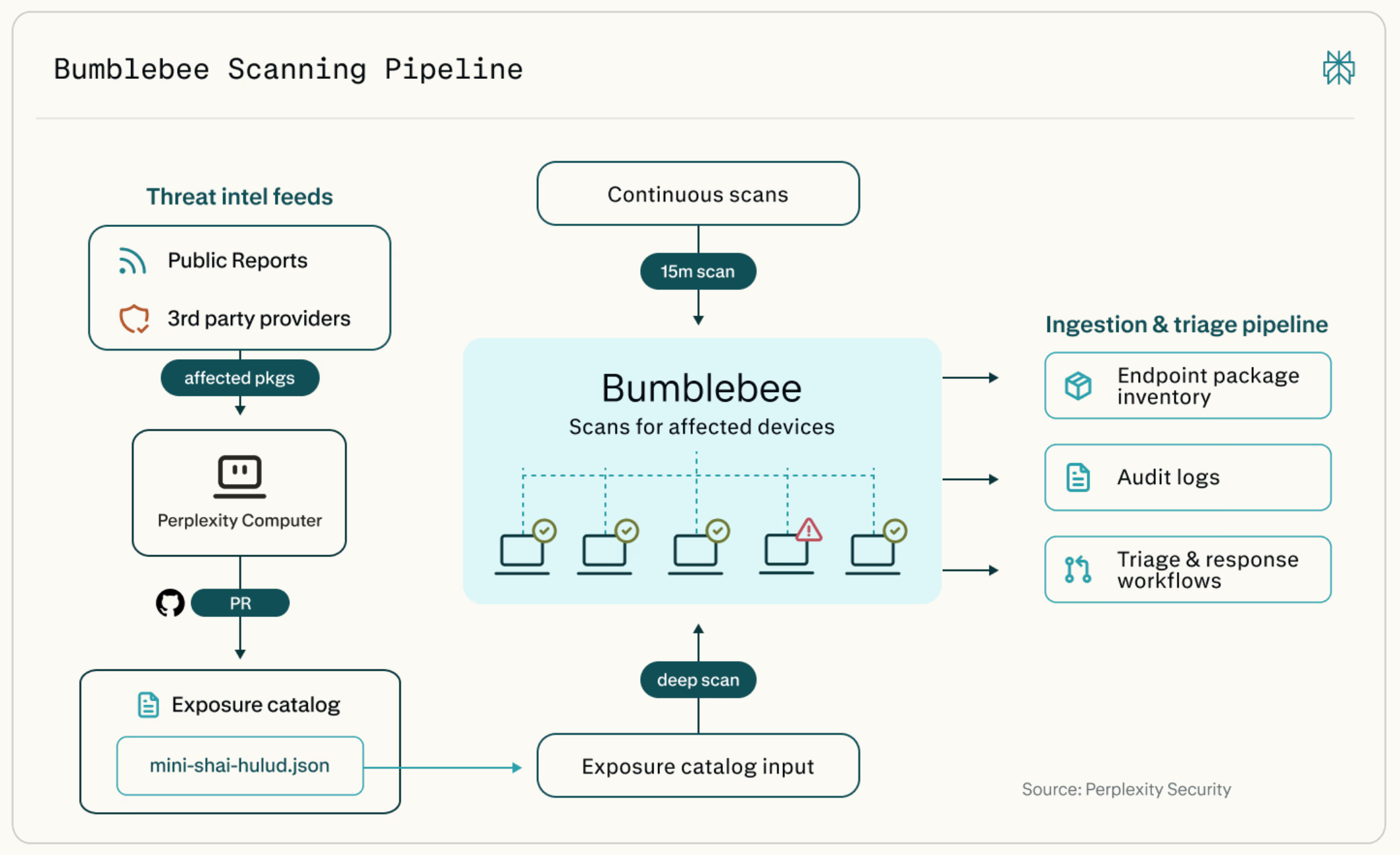Click the Bumblebee Scanning Pipeline title
The width and height of the screenshot is (1400, 855).
288,70
